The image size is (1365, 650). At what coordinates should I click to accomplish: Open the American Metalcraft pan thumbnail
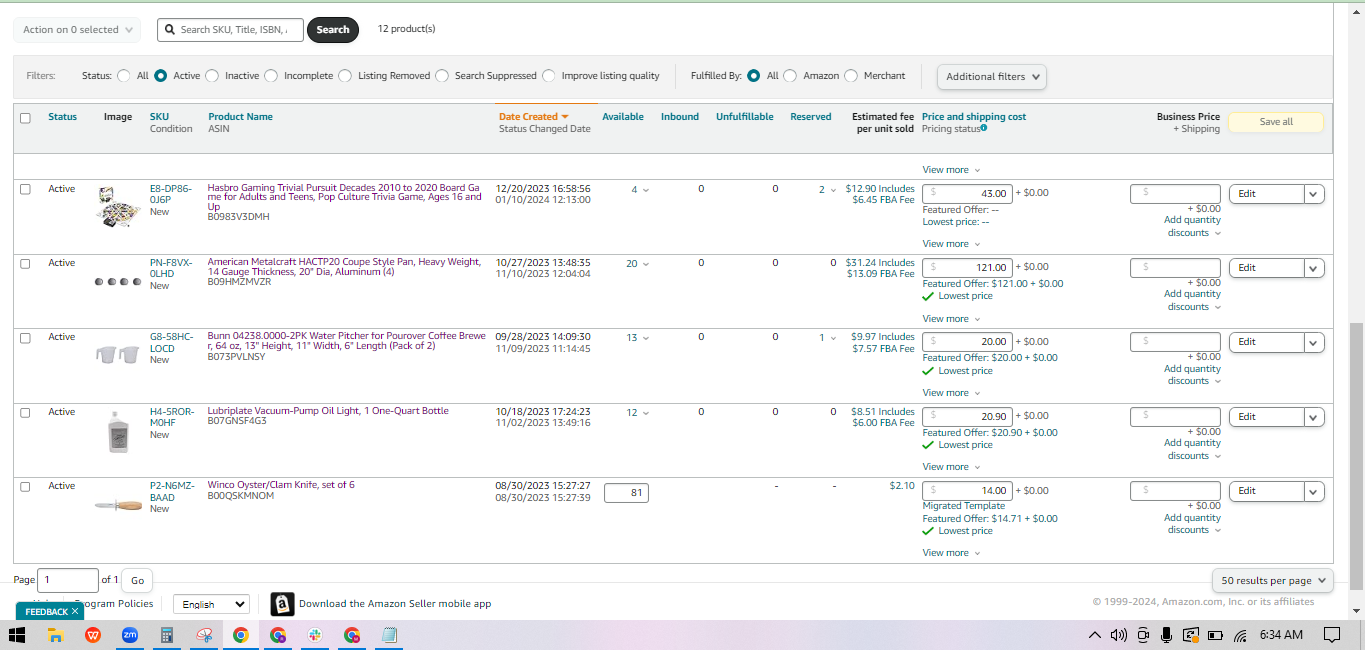(118, 282)
